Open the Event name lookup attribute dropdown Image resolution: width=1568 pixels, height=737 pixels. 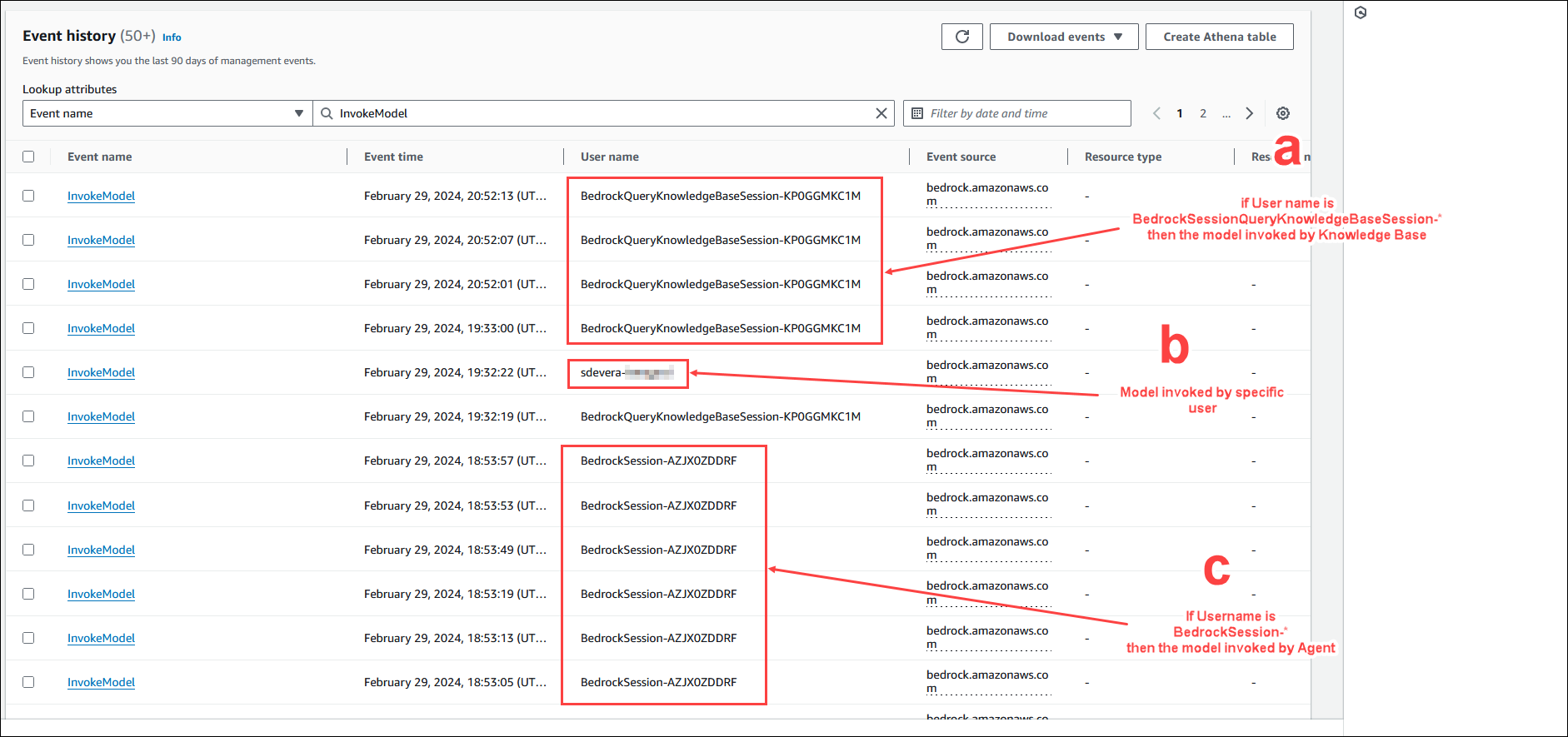pyautogui.click(x=167, y=113)
